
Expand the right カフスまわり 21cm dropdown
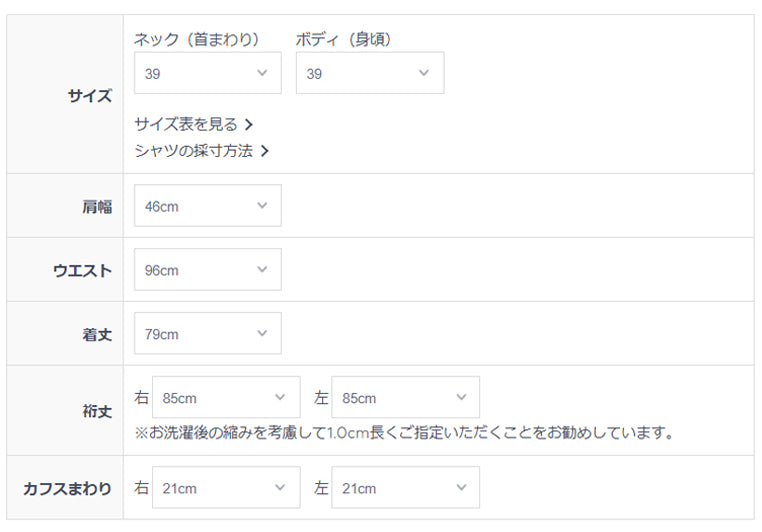click(226, 488)
